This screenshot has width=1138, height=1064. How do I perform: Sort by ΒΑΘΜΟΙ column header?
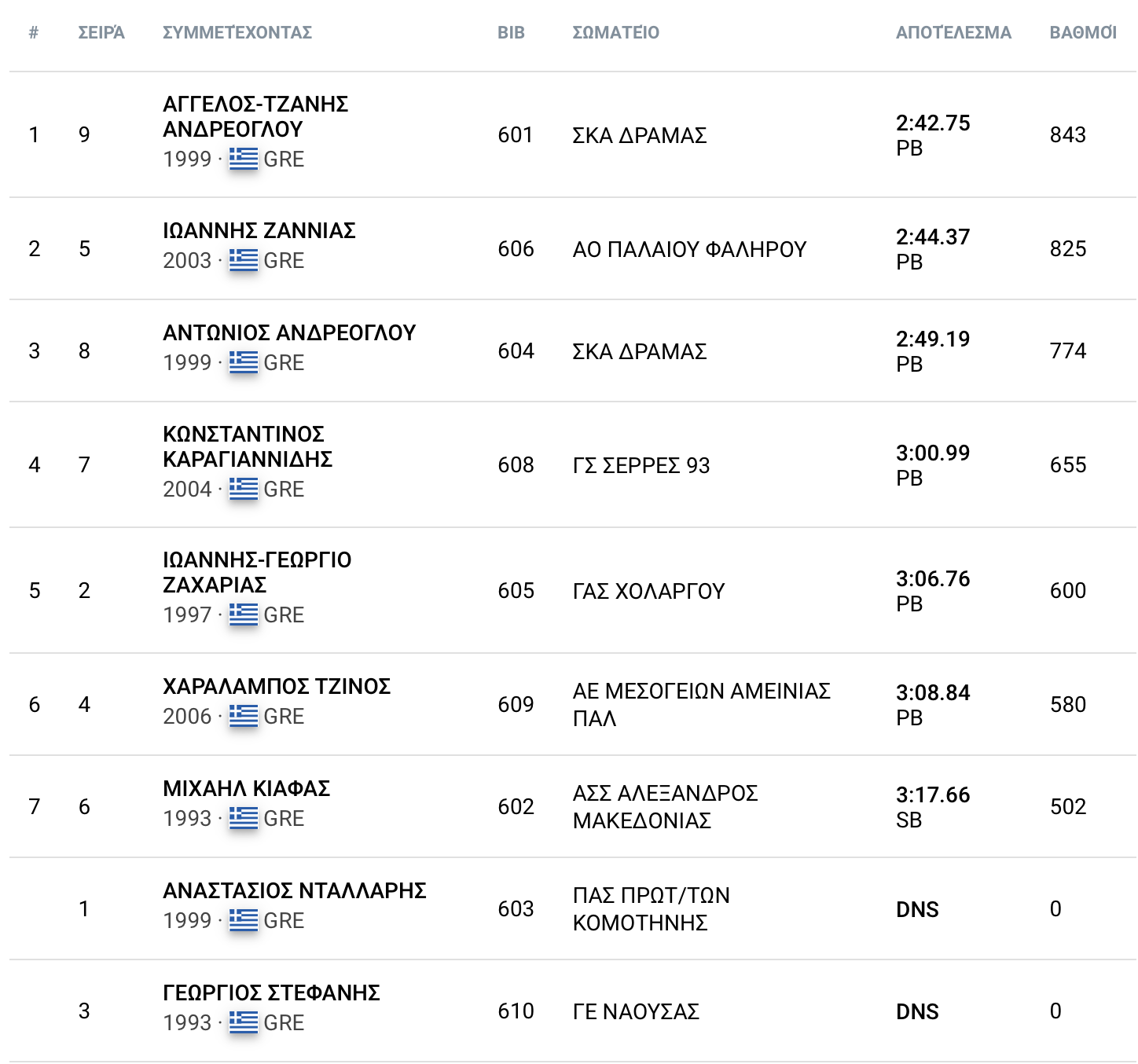[x=1082, y=33]
